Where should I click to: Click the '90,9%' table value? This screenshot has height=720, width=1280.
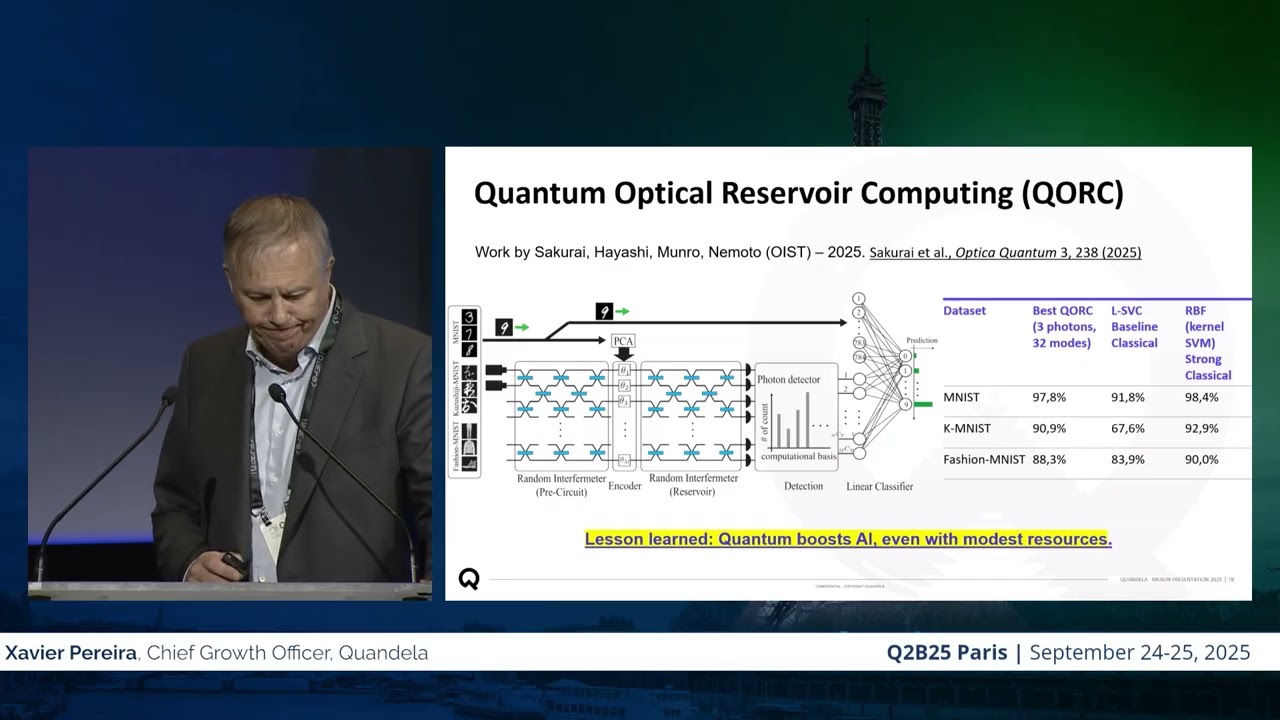pos(1049,429)
